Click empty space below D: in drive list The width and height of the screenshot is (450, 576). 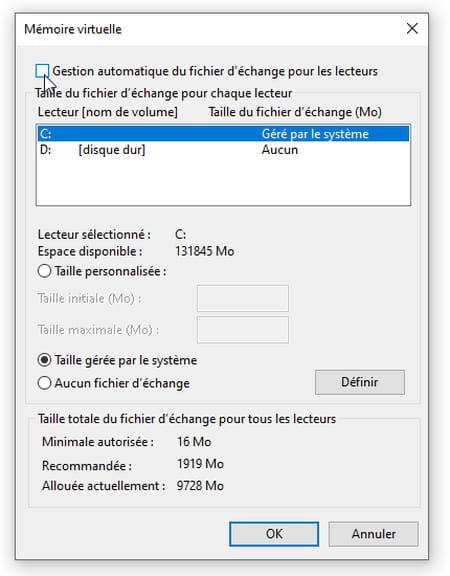pos(223,181)
